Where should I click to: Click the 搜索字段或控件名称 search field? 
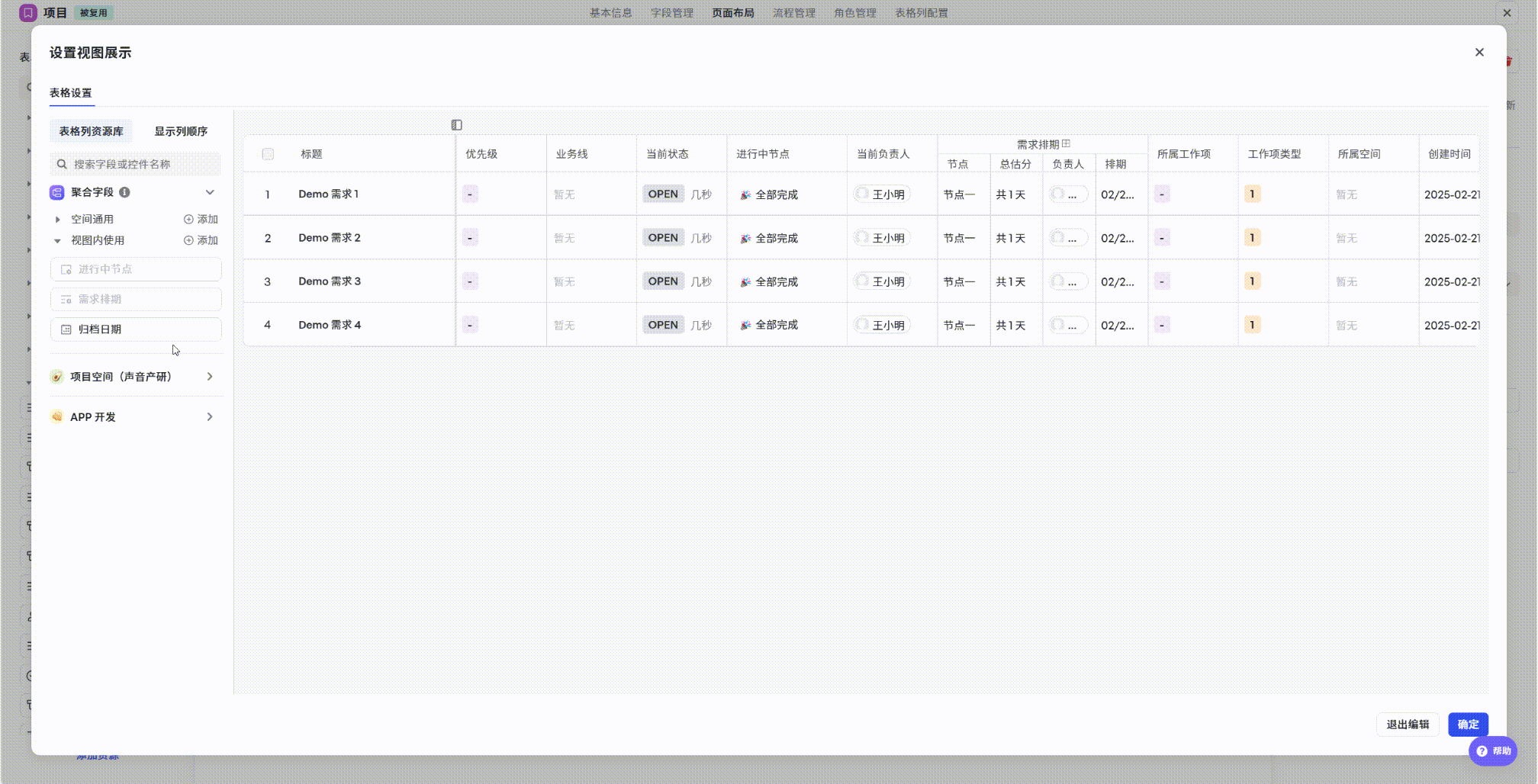(136, 164)
